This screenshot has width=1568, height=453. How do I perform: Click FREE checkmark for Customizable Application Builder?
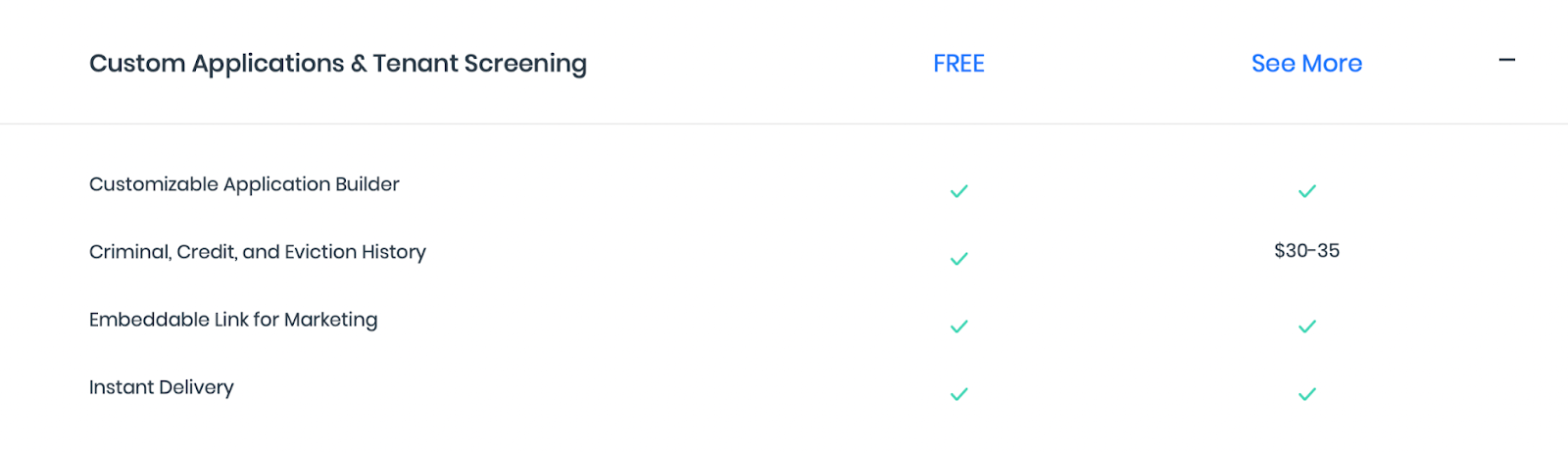(x=959, y=191)
